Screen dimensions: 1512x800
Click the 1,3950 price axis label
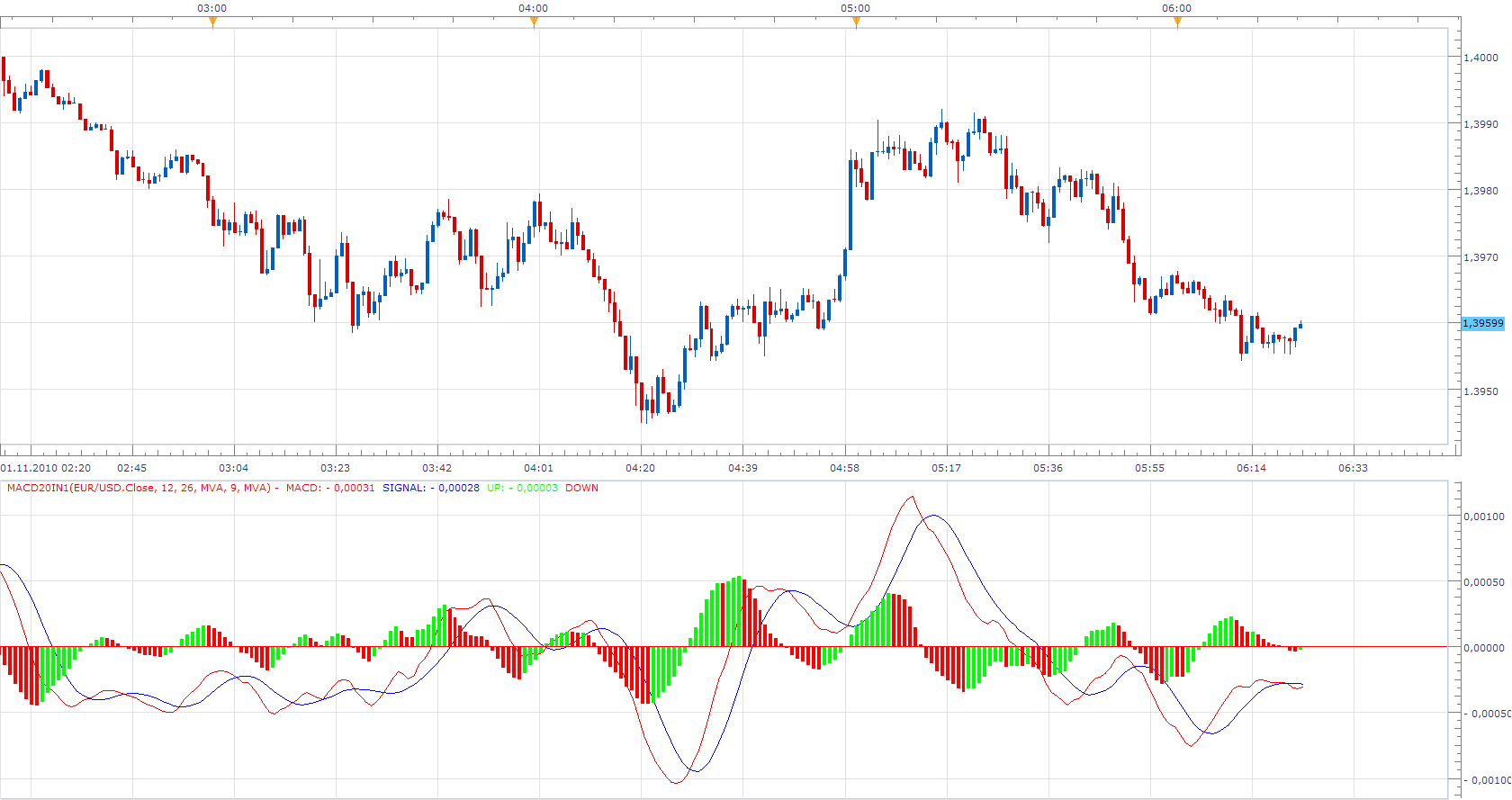[1481, 391]
